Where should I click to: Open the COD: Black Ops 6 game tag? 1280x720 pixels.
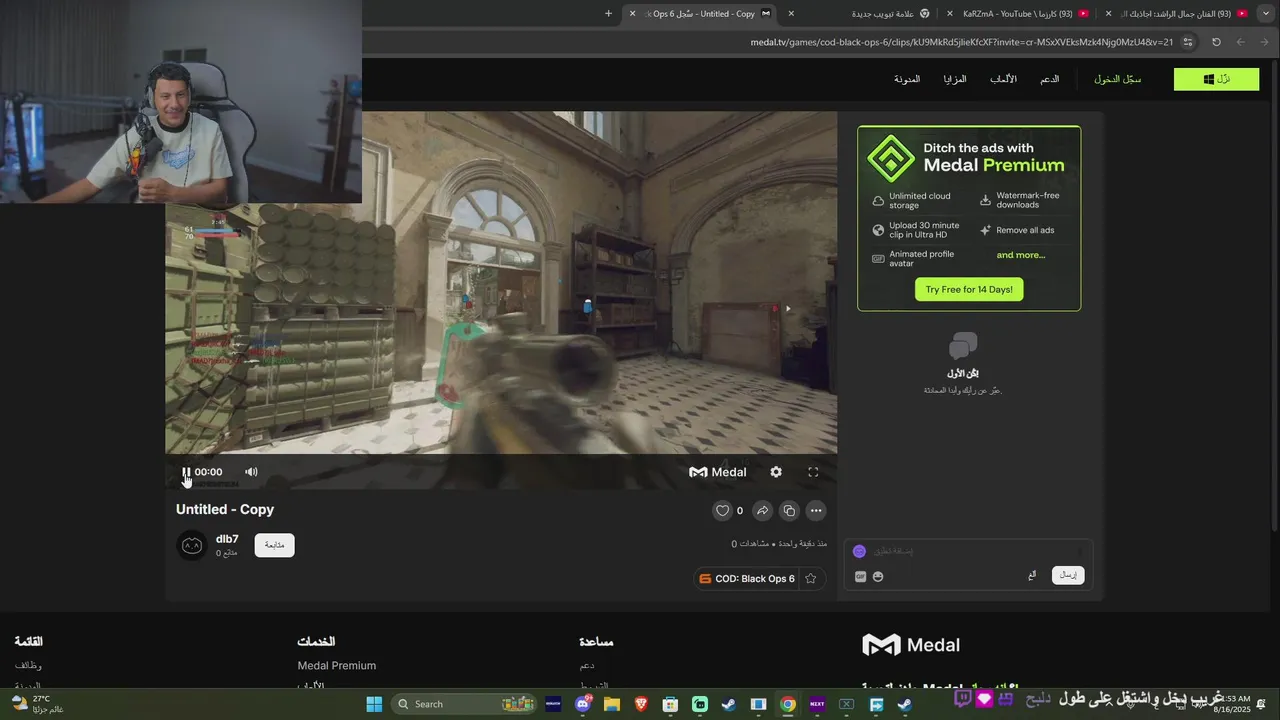747,578
